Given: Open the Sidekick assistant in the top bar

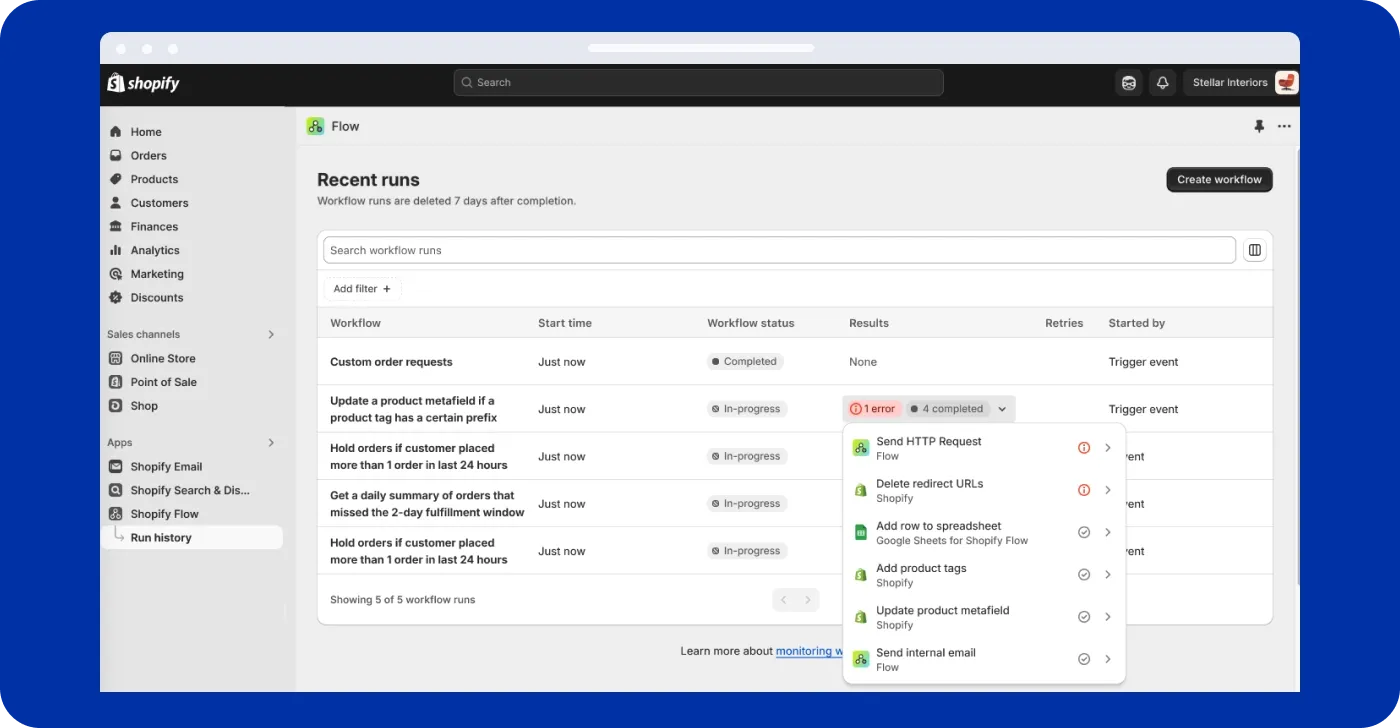Looking at the screenshot, I should click(x=1129, y=82).
